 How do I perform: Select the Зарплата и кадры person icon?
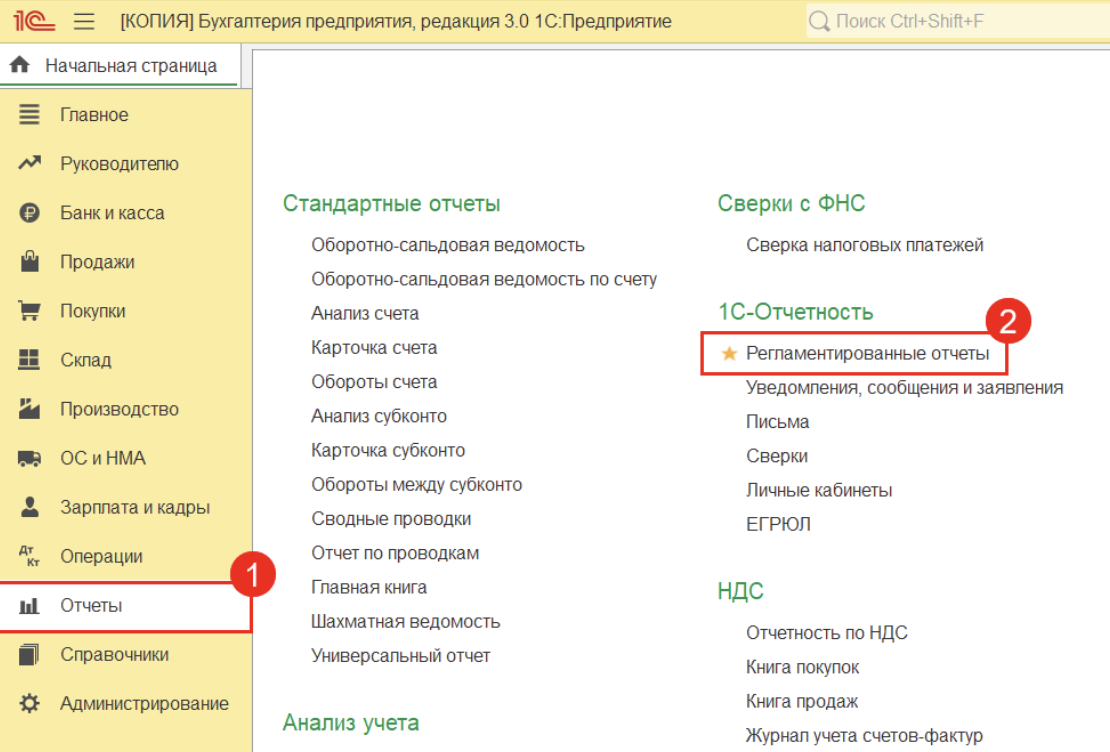pyautogui.click(x=27, y=506)
